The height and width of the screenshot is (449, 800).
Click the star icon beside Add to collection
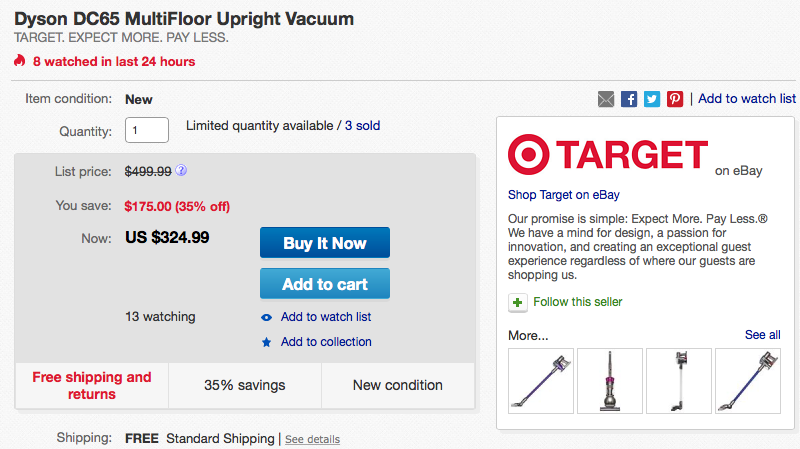click(266, 342)
